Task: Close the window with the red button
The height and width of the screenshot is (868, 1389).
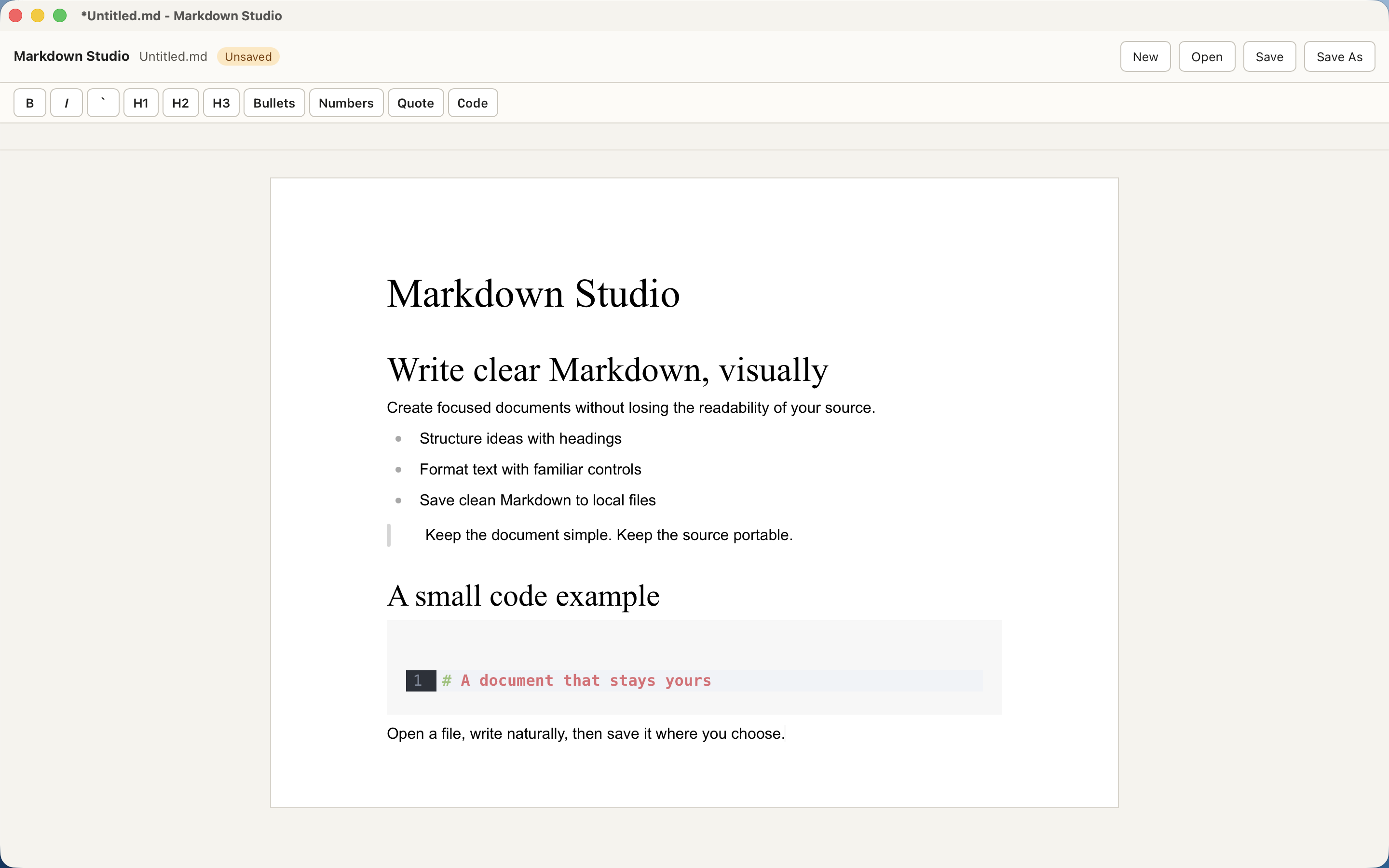Action: (x=15, y=15)
